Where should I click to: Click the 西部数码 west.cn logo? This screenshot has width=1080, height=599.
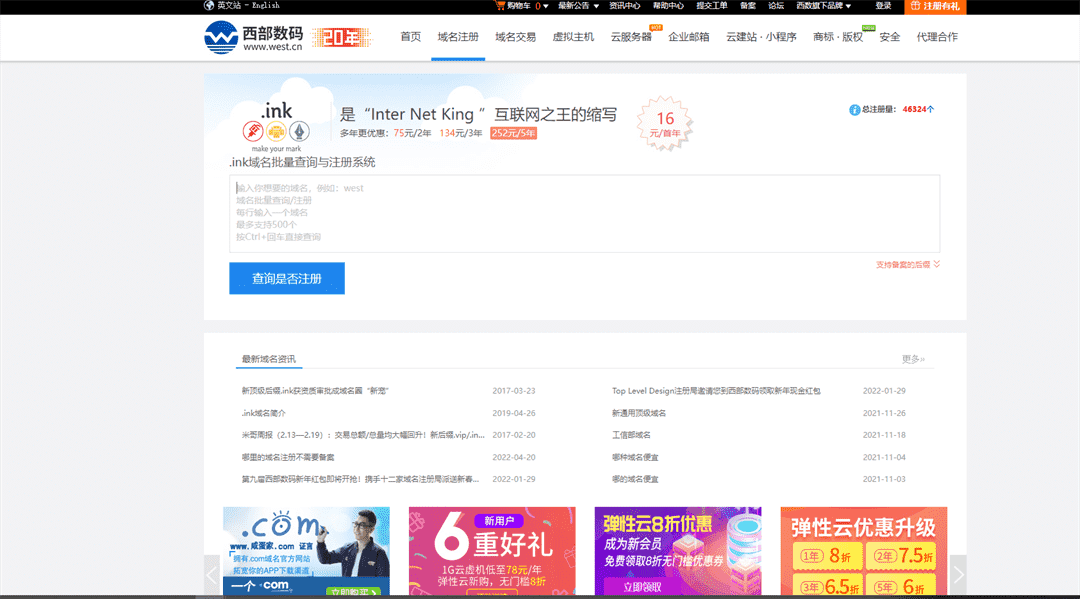(253, 37)
